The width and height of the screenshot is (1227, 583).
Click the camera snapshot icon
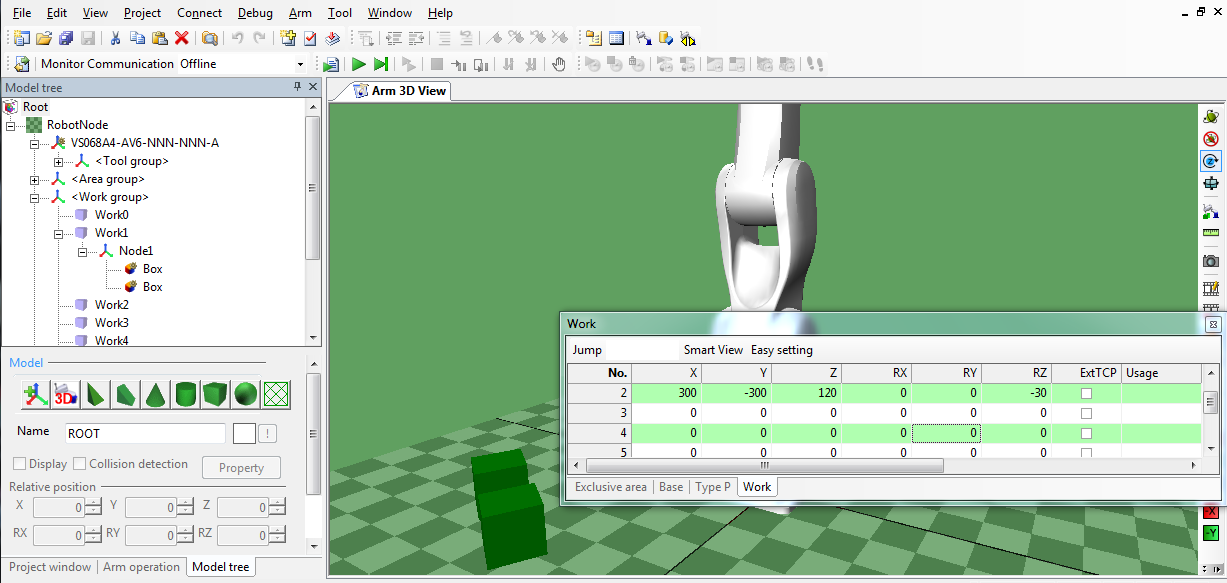1211,261
